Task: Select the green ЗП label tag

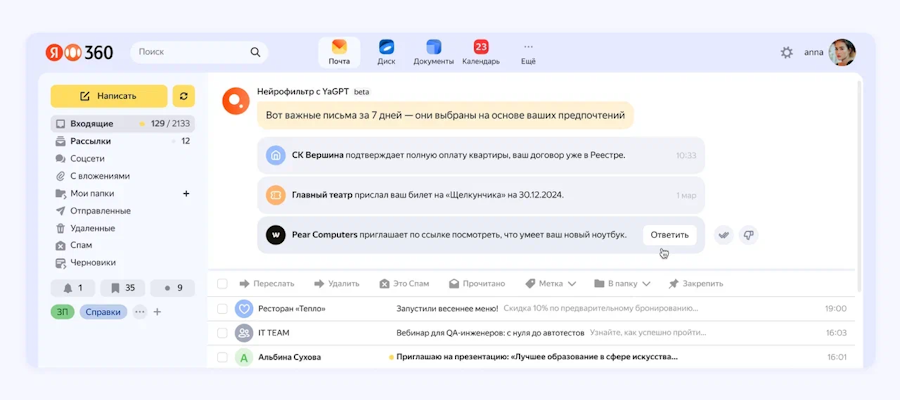Action: (63, 312)
